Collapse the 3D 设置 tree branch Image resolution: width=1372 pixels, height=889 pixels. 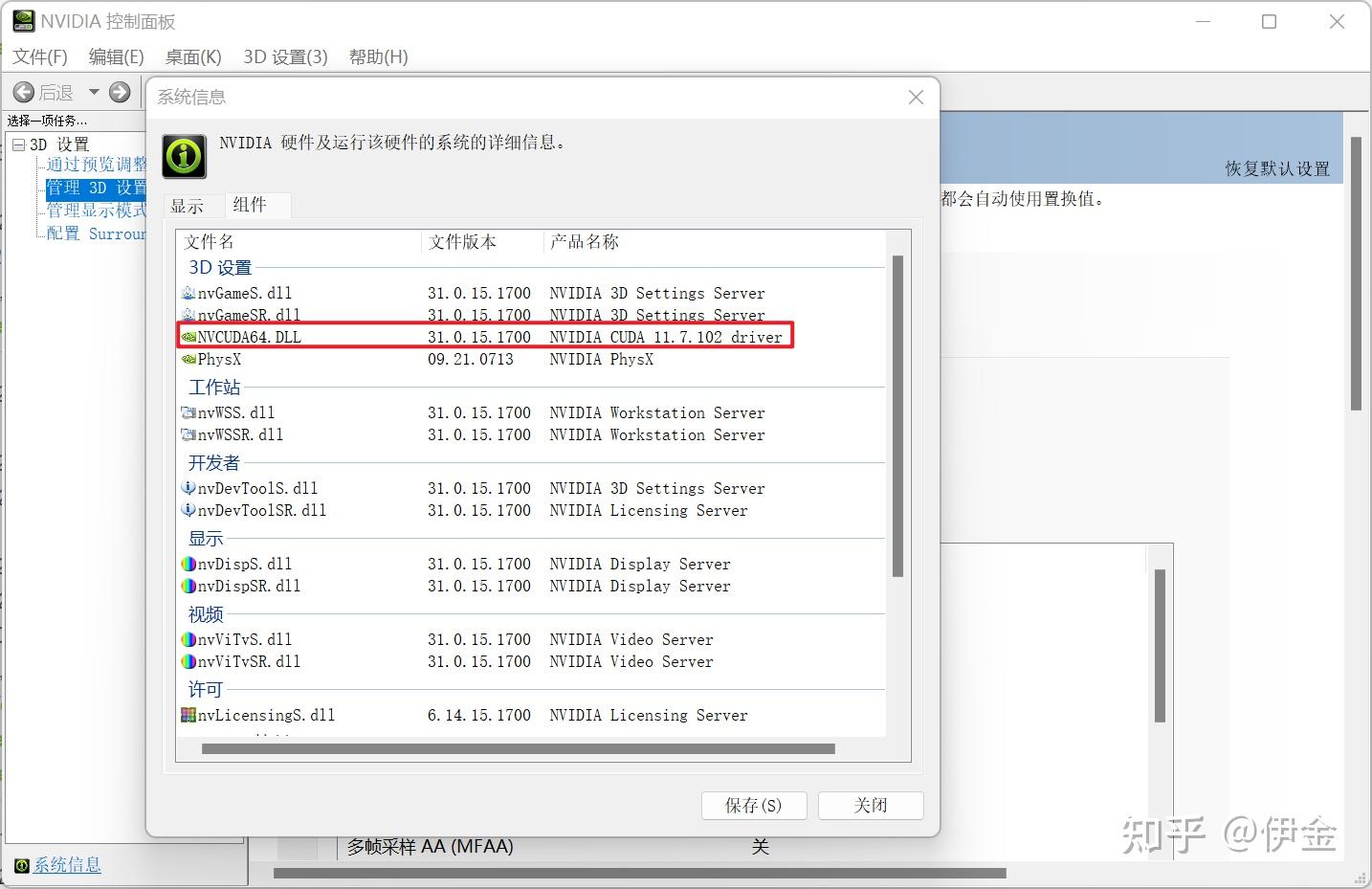point(19,144)
